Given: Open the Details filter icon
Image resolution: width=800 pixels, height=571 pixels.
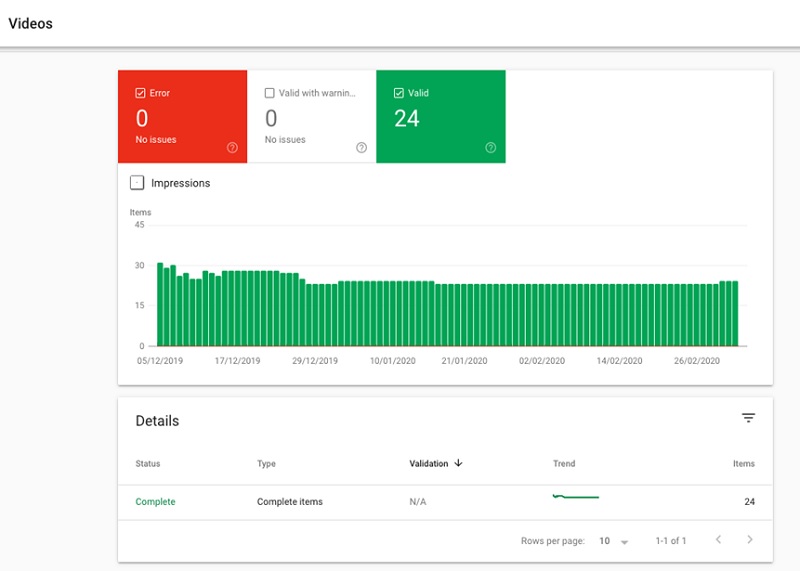Looking at the screenshot, I should tap(748, 418).
